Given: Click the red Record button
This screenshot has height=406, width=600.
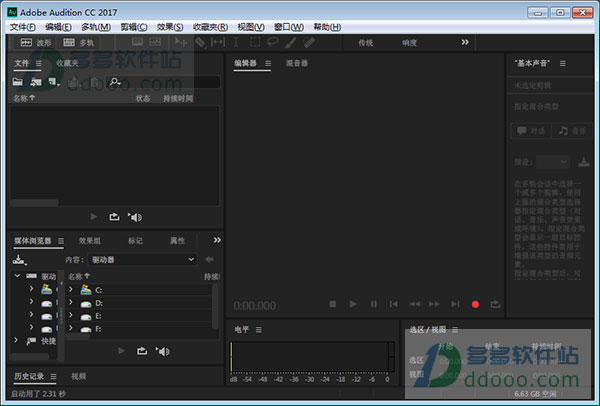Looking at the screenshot, I should tap(475, 304).
